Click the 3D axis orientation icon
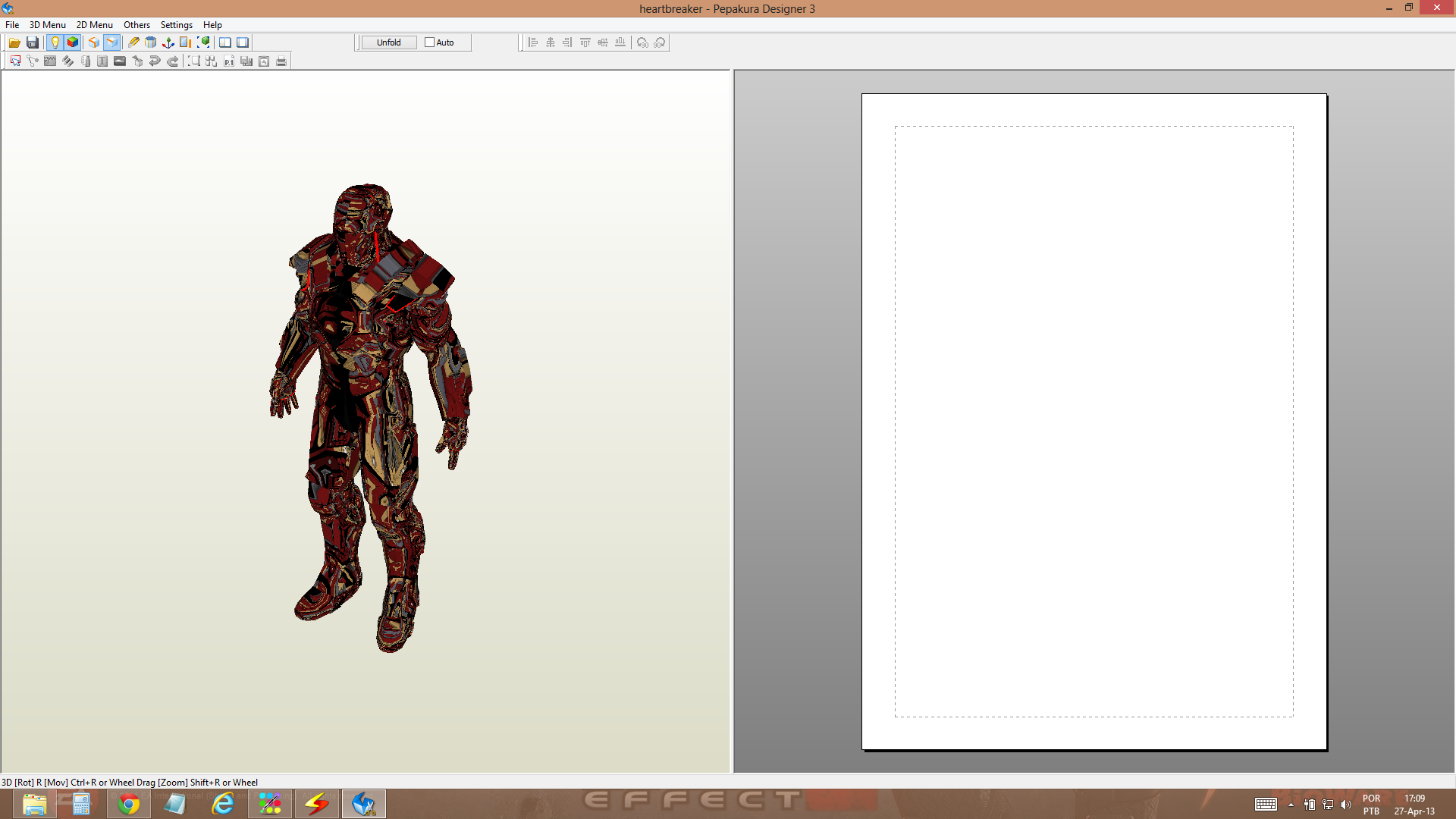The image size is (1456, 819). coord(168,42)
